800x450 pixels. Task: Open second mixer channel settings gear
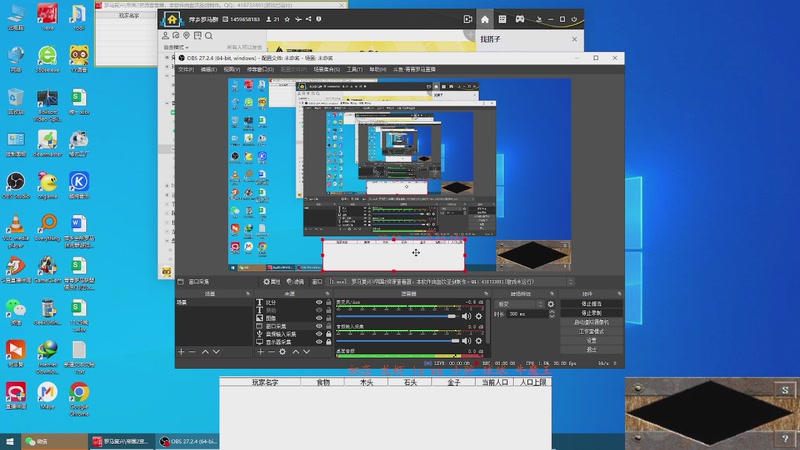click(479, 341)
